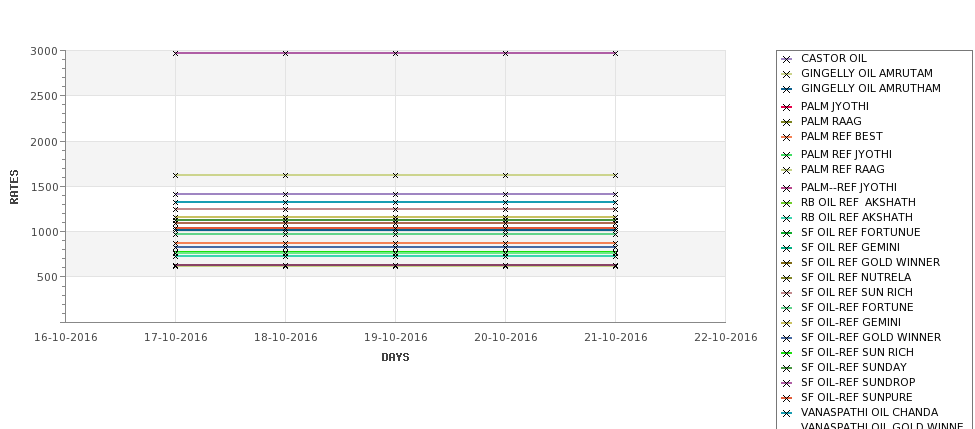Click the 18-10-2016 x-axis date label

(x=285, y=338)
